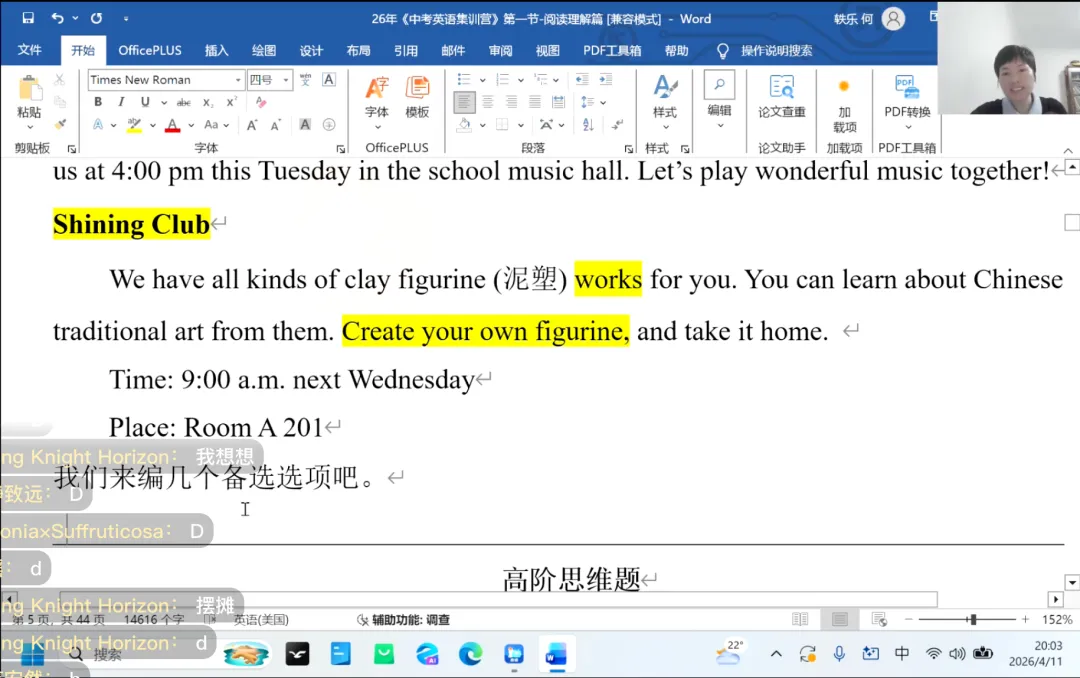
Task: Click the 152% zoom level
Action: pyautogui.click(x=1057, y=619)
